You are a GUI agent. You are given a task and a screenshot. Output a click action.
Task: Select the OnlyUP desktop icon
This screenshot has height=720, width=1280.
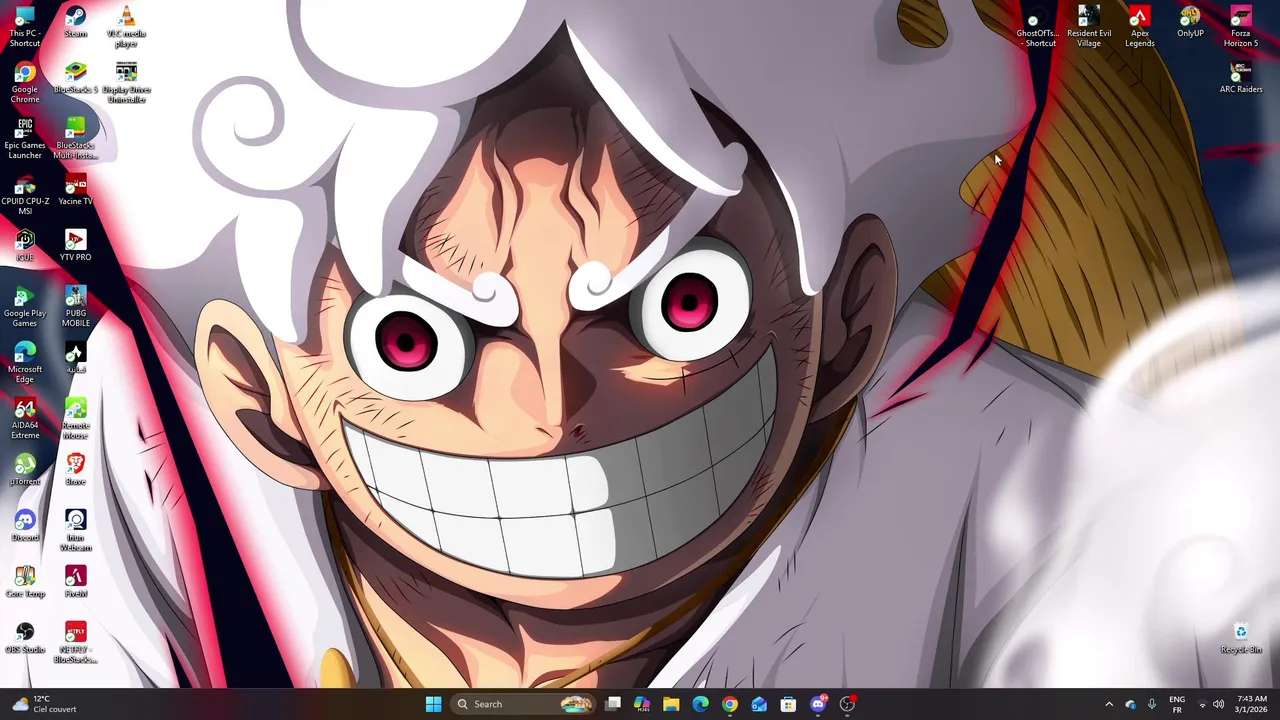1190,22
